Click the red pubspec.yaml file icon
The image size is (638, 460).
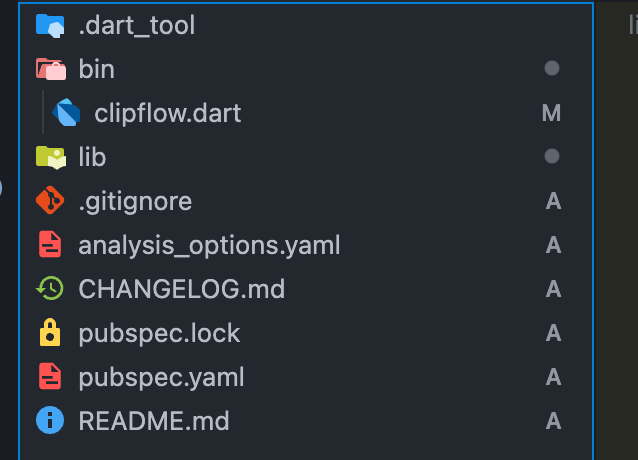click(x=50, y=377)
